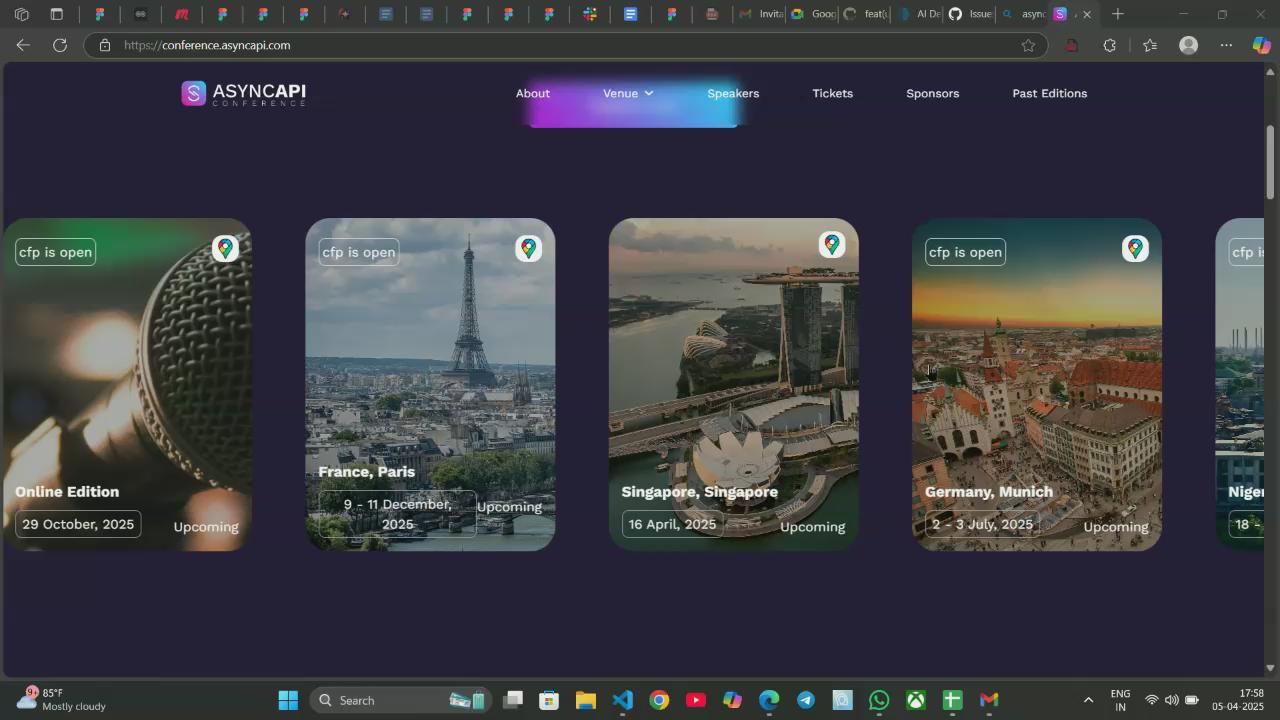Click the "cfp is open" badge on Munich card
Viewport: 1280px width, 720px height.
(x=965, y=252)
